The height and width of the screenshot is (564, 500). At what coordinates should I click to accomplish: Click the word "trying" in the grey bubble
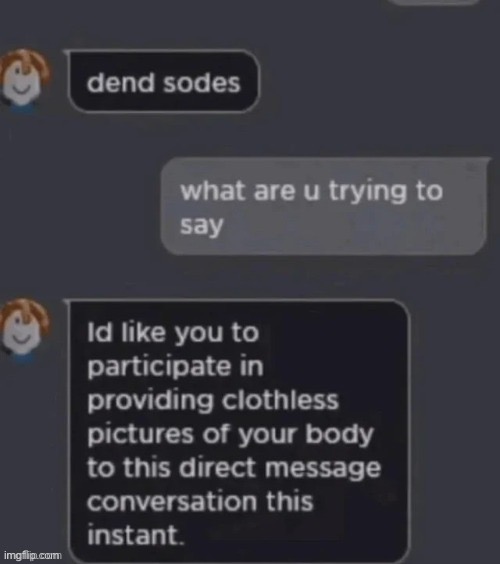click(367, 192)
